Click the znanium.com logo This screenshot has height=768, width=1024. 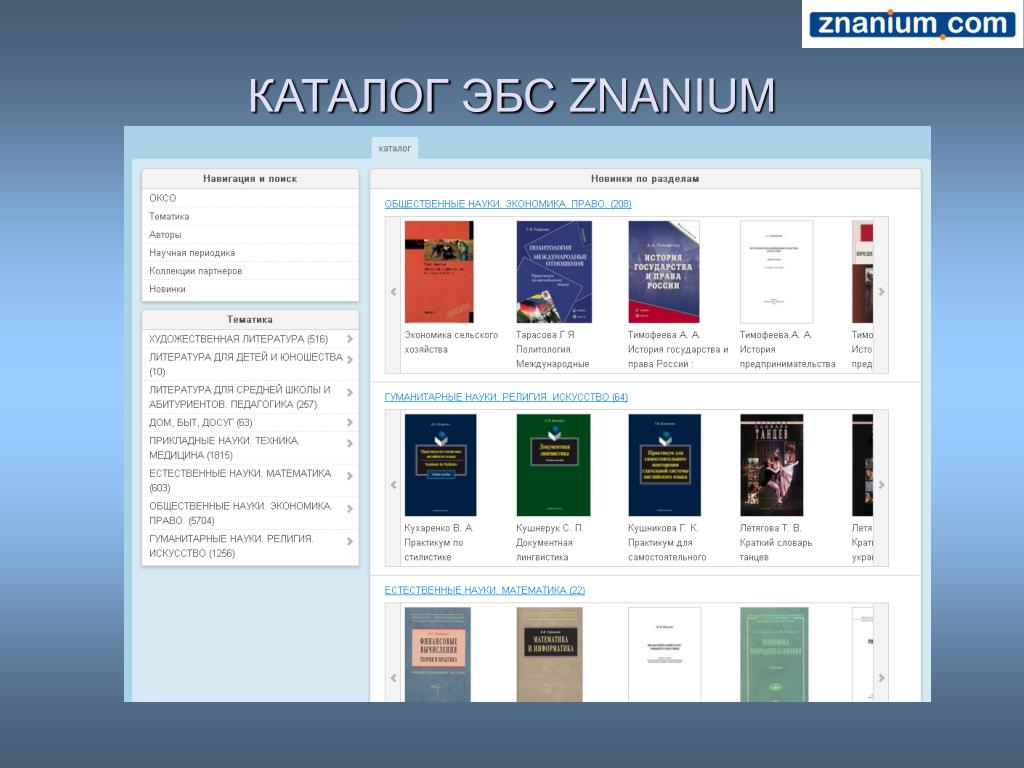pos(912,24)
